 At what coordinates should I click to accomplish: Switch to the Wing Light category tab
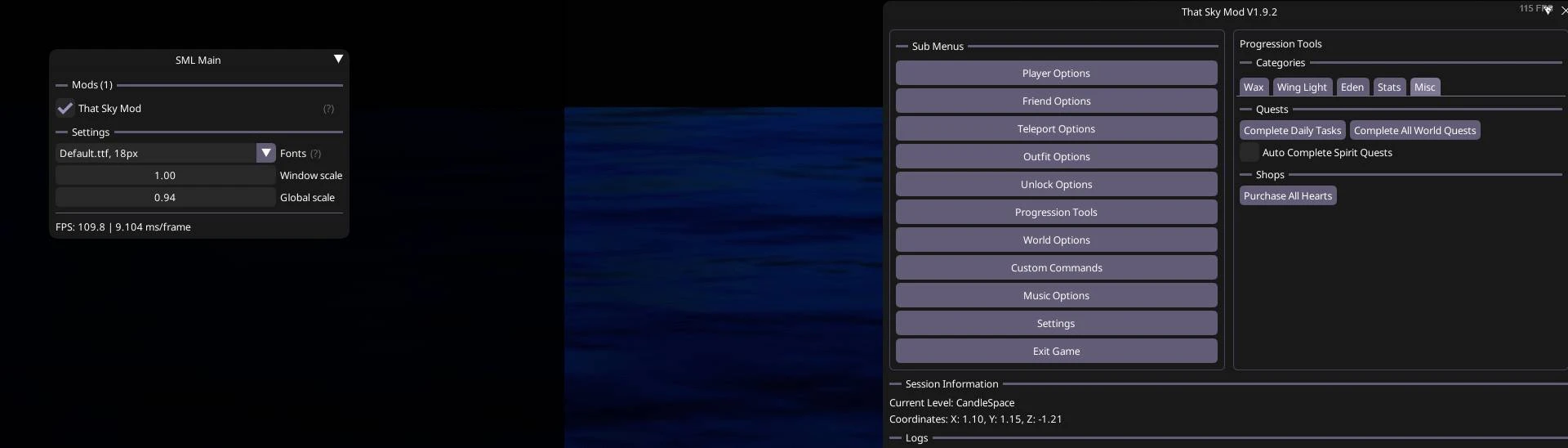(1302, 87)
